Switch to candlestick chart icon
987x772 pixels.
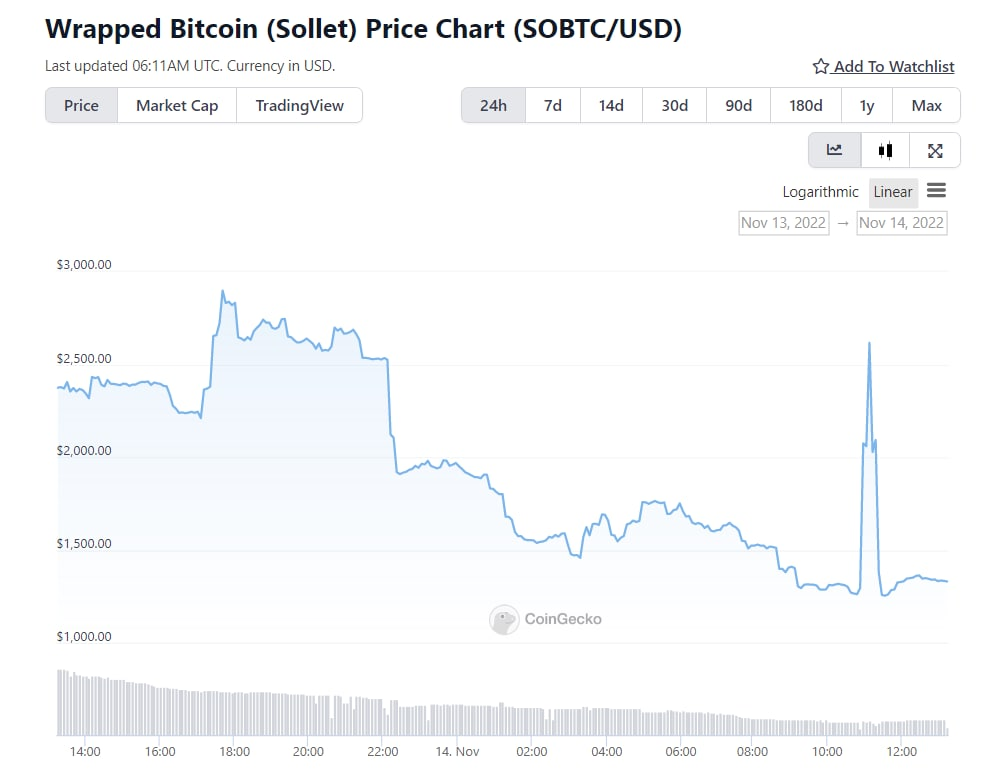(x=885, y=150)
